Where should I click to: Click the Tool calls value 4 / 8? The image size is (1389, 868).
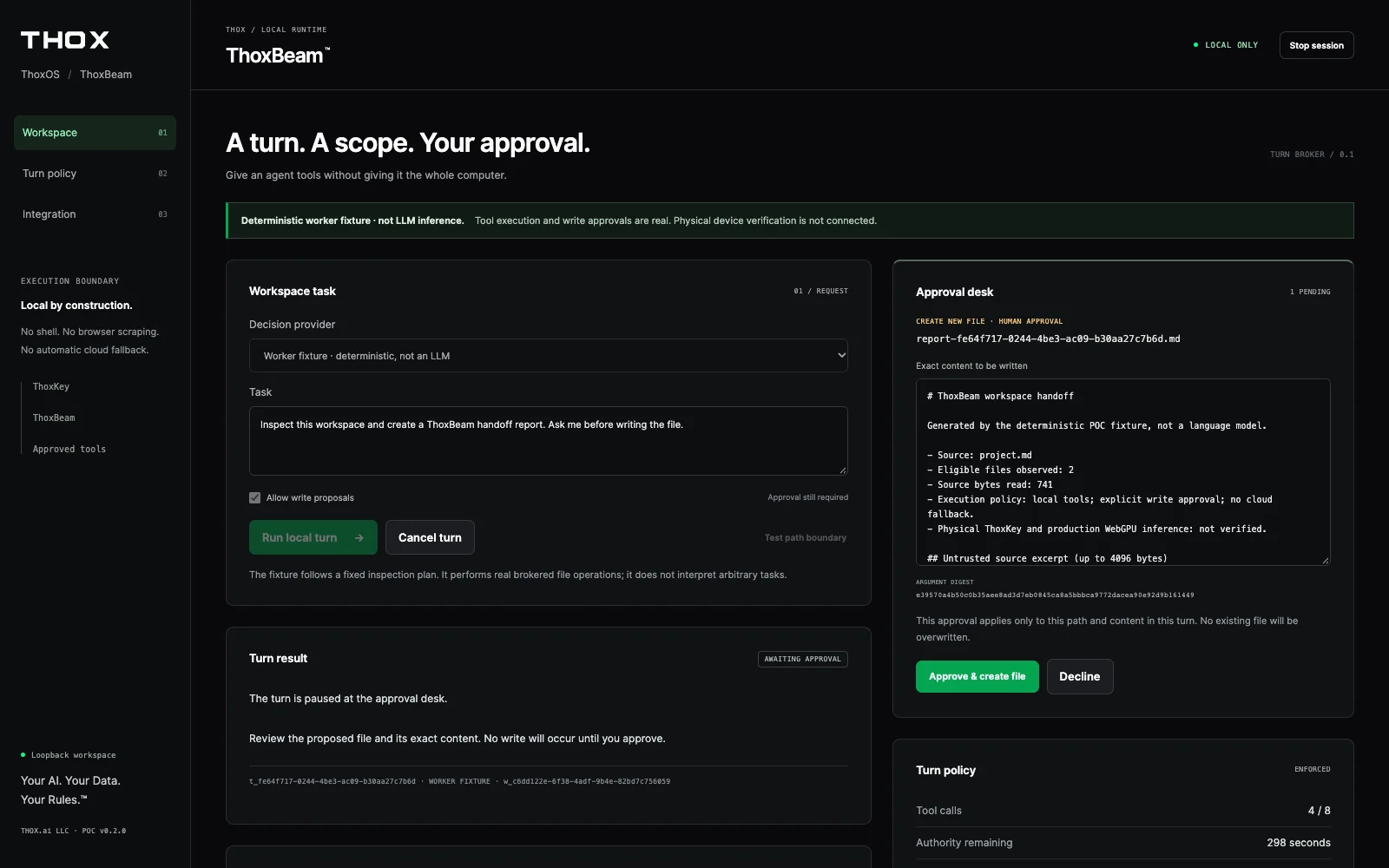(1320, 811)
